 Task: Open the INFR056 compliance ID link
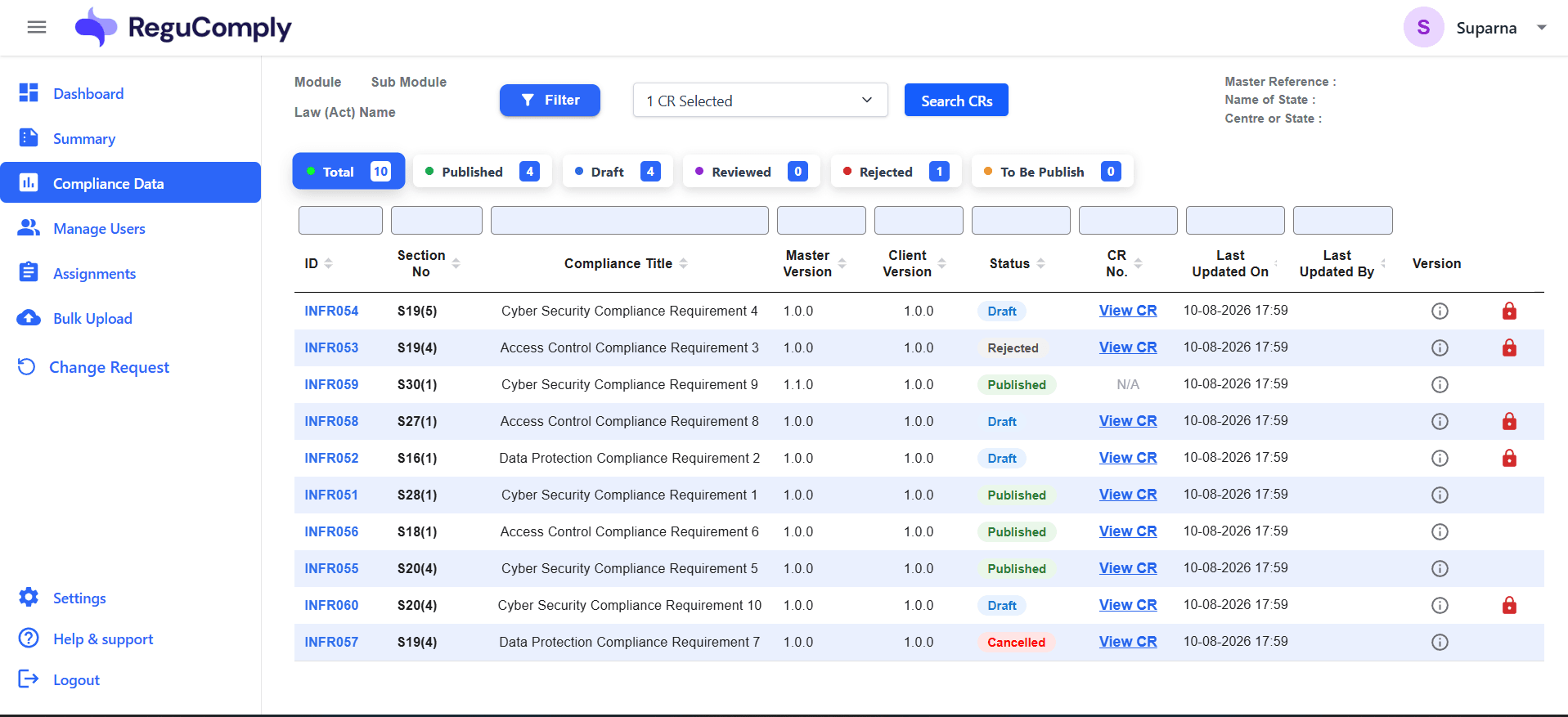331,531
